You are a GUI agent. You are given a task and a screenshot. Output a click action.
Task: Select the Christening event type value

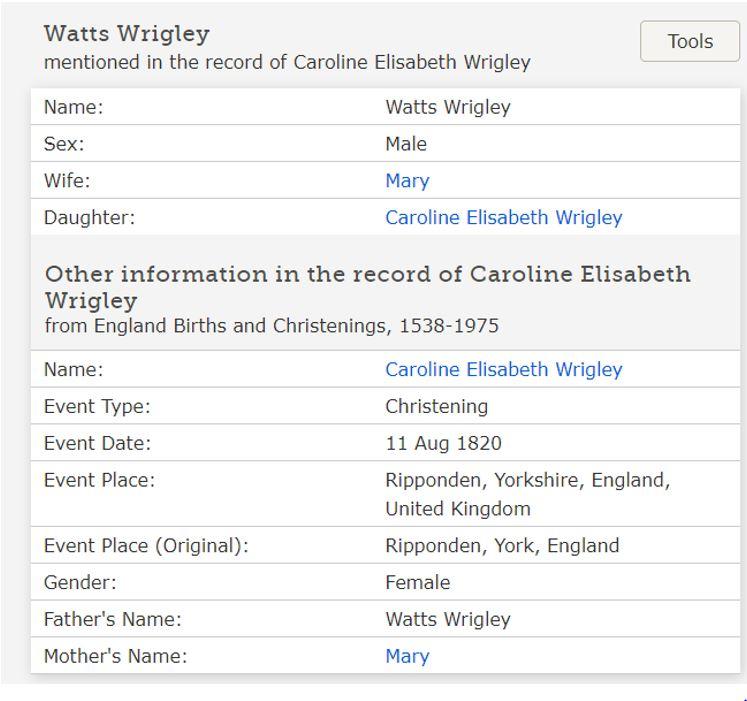coord(436,407)
